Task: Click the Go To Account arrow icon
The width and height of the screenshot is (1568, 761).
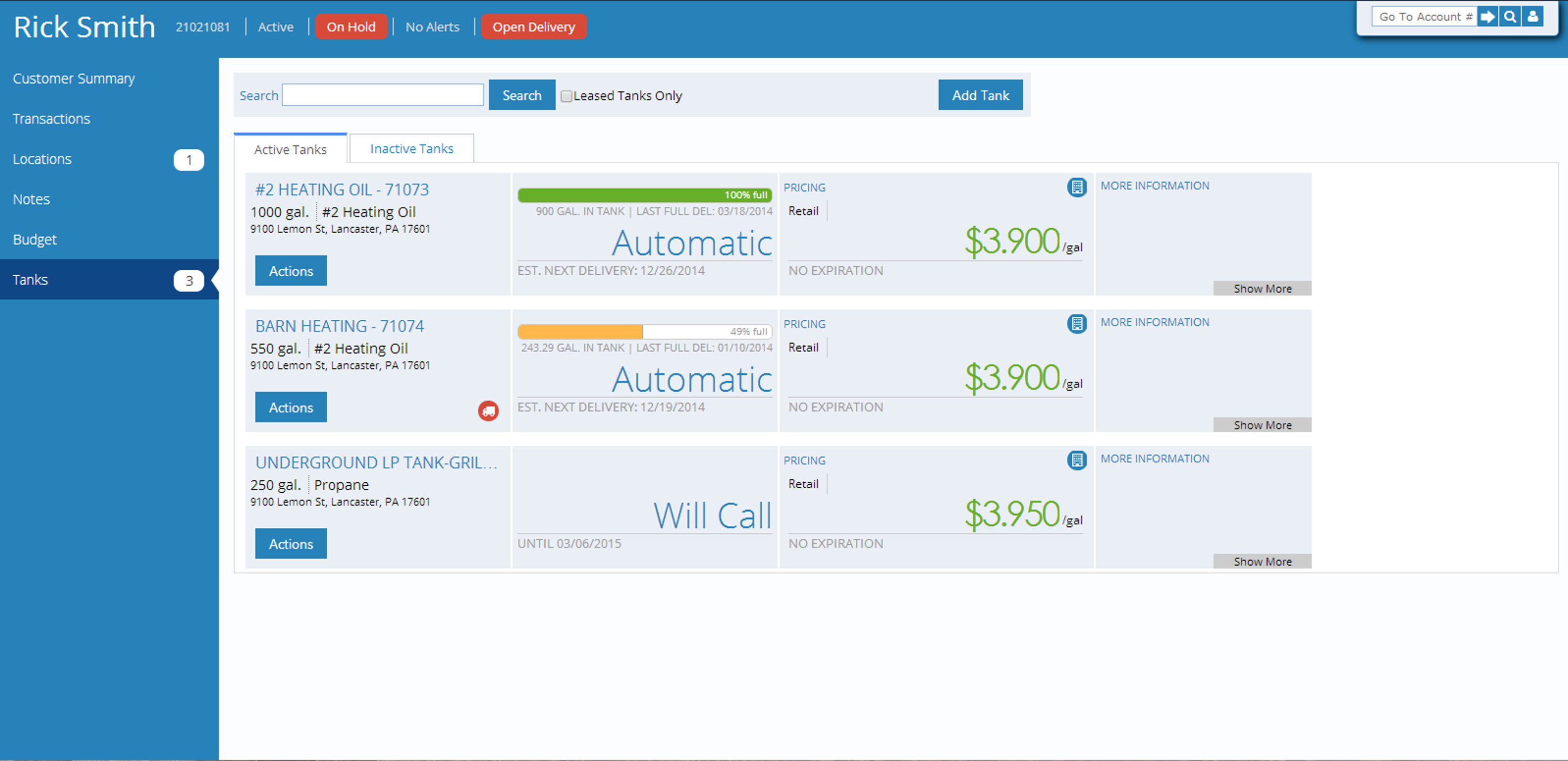Action: coord(1487,17)
